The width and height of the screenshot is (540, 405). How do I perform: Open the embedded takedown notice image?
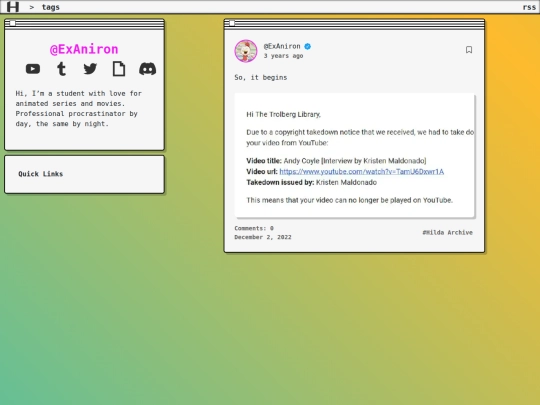pyautogui.click(x=355, y=155)
